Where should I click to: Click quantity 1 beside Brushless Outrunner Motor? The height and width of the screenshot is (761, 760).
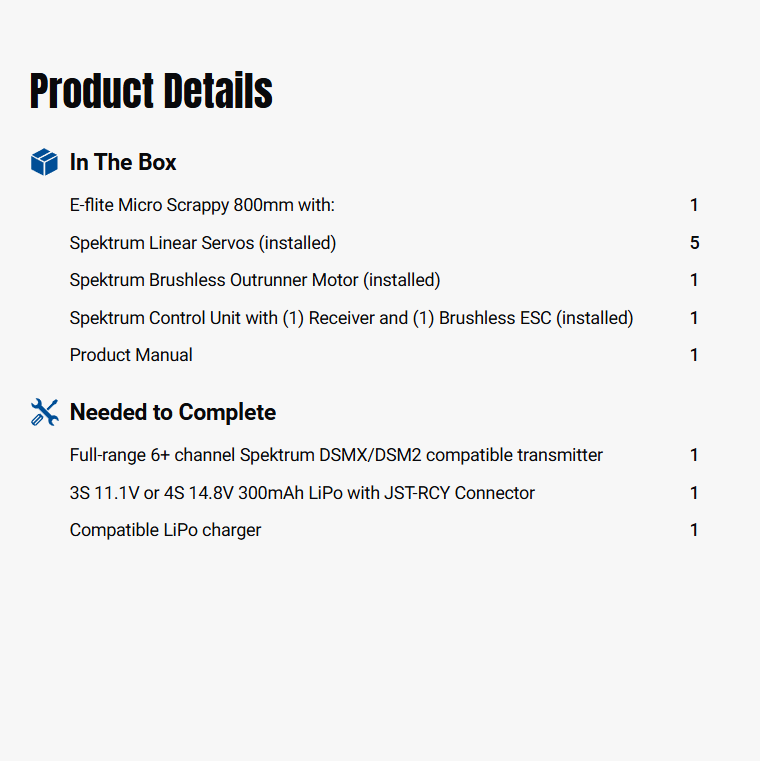tap(694, 280)
